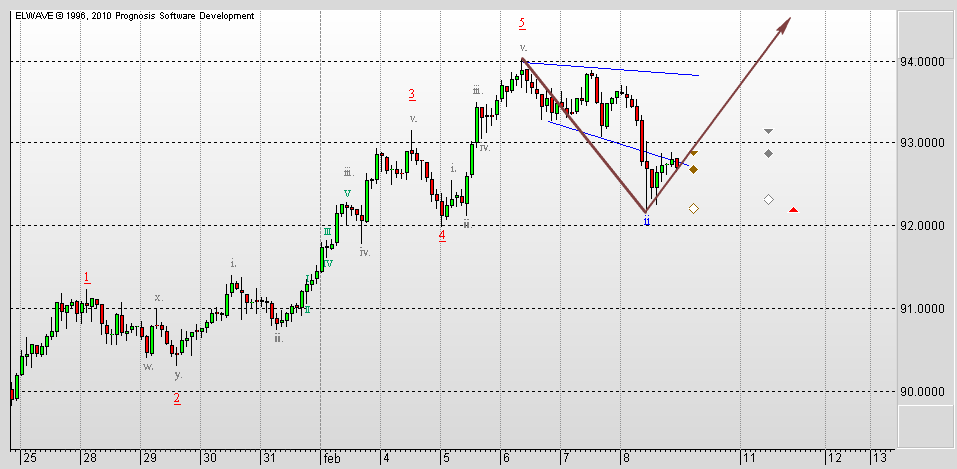This screenshot has height=469, width=957.
Task: Select the hollow gold diamond marker
Action: tap(693, 208)
